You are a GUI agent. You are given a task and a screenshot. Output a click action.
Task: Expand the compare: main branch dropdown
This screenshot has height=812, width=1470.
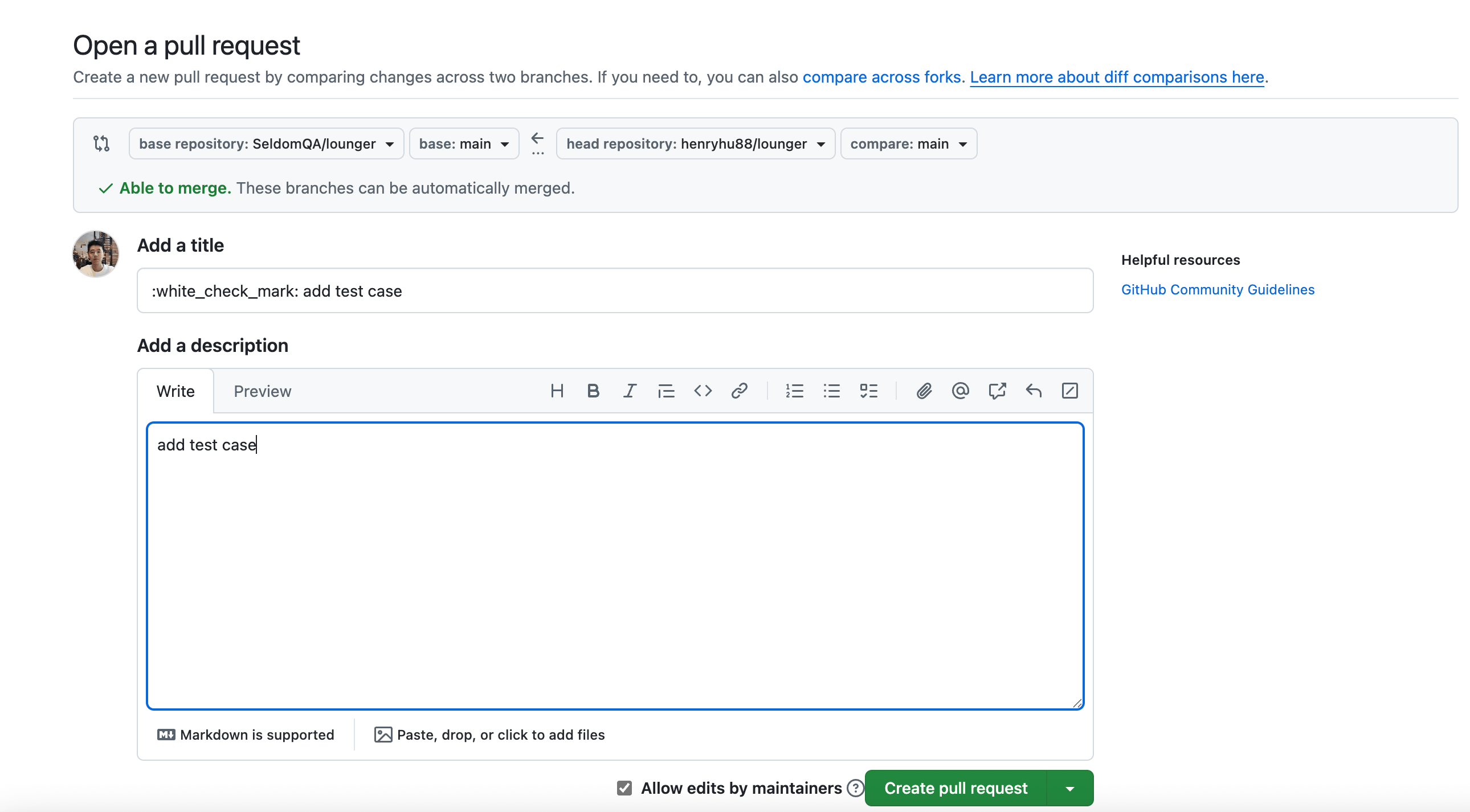[908, 143]
